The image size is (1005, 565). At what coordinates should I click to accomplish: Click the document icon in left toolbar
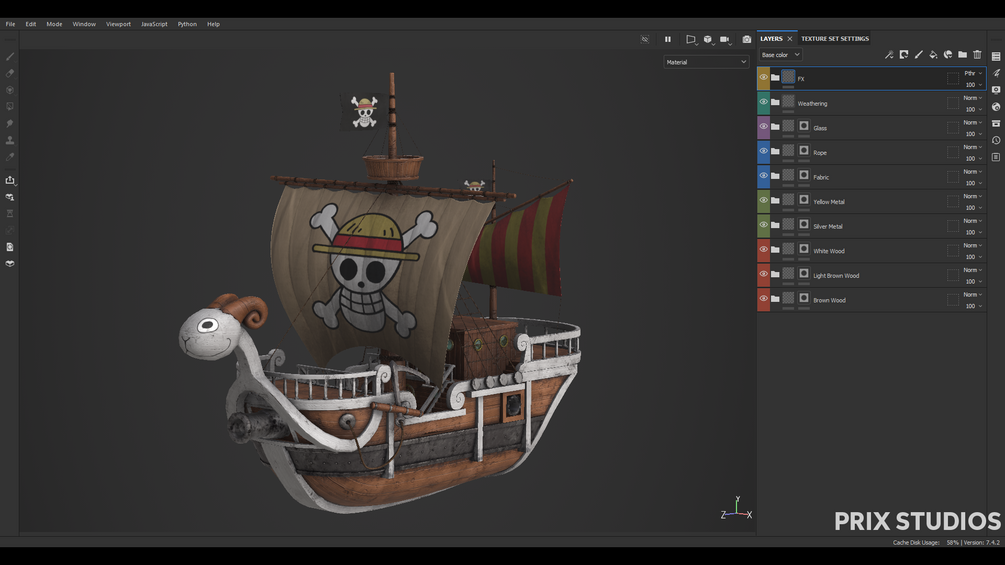pos(10,247)
